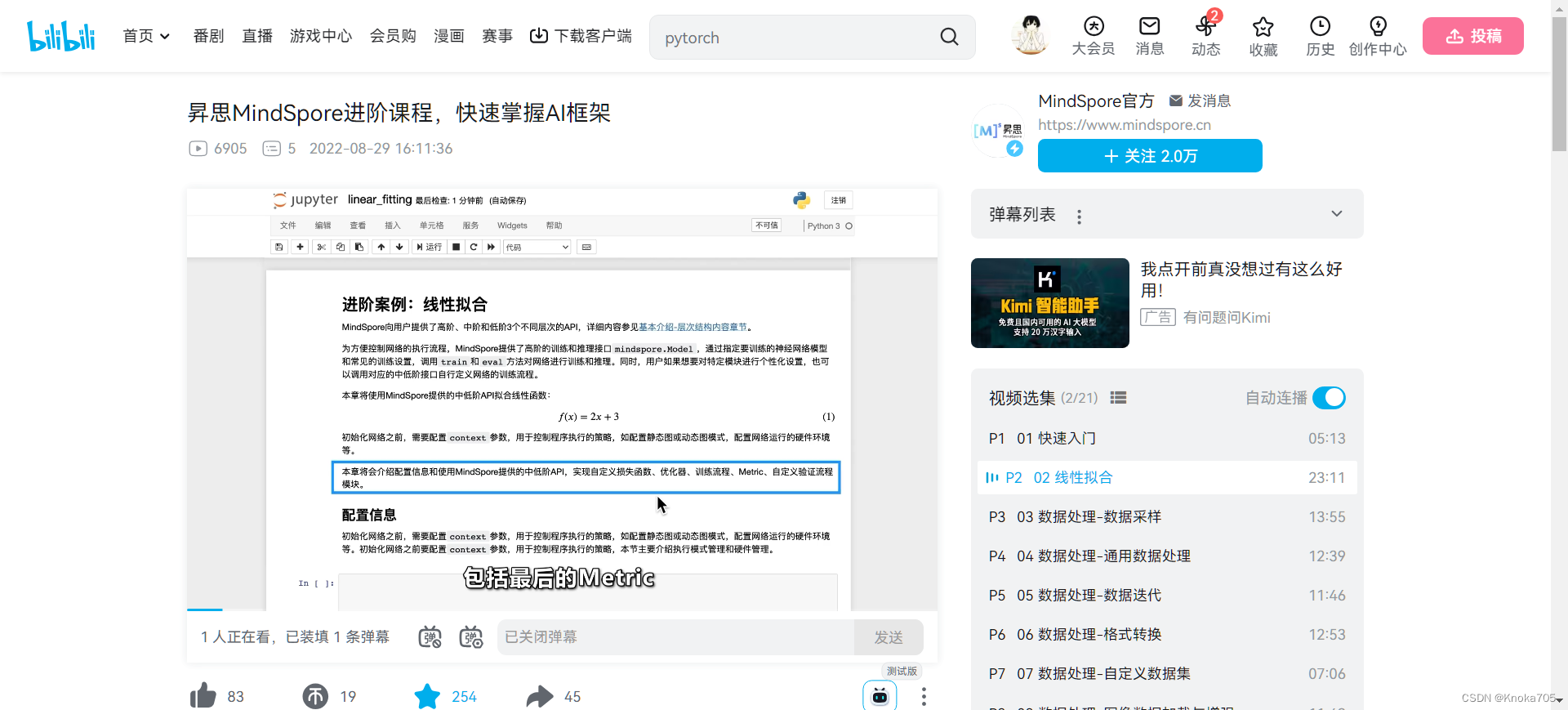Expand the 弹幕列表 panel chevron
Viewport: 1568px width, 710px height.
point(1337,213)
